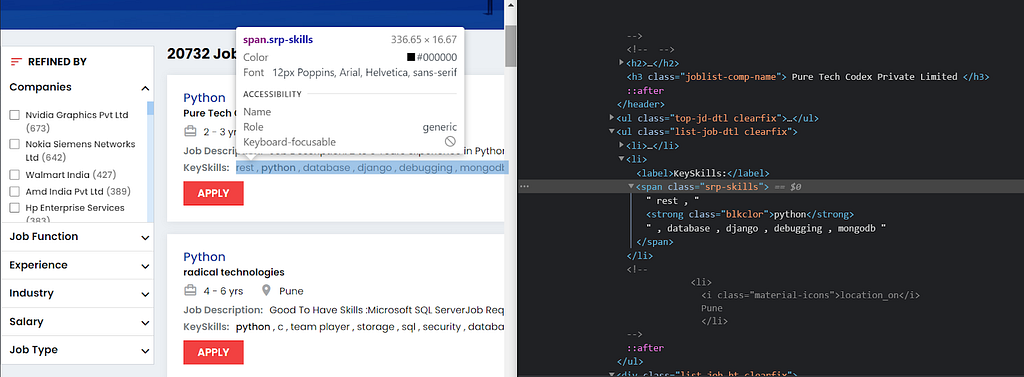Image resolution: width=1024 pixels, height=377 pixels.
Task: Click the ellipsis beside the selected span row
Action: point(524,187)
